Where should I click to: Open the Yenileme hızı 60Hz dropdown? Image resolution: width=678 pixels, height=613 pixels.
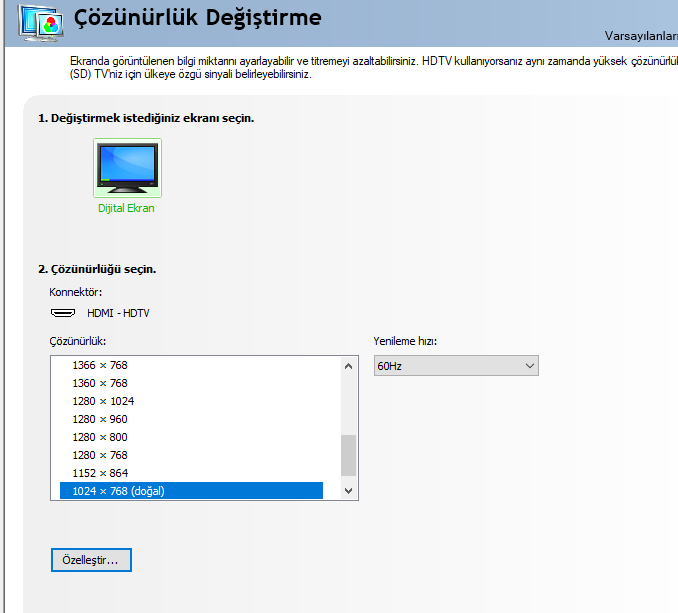(x=456, y=366)
